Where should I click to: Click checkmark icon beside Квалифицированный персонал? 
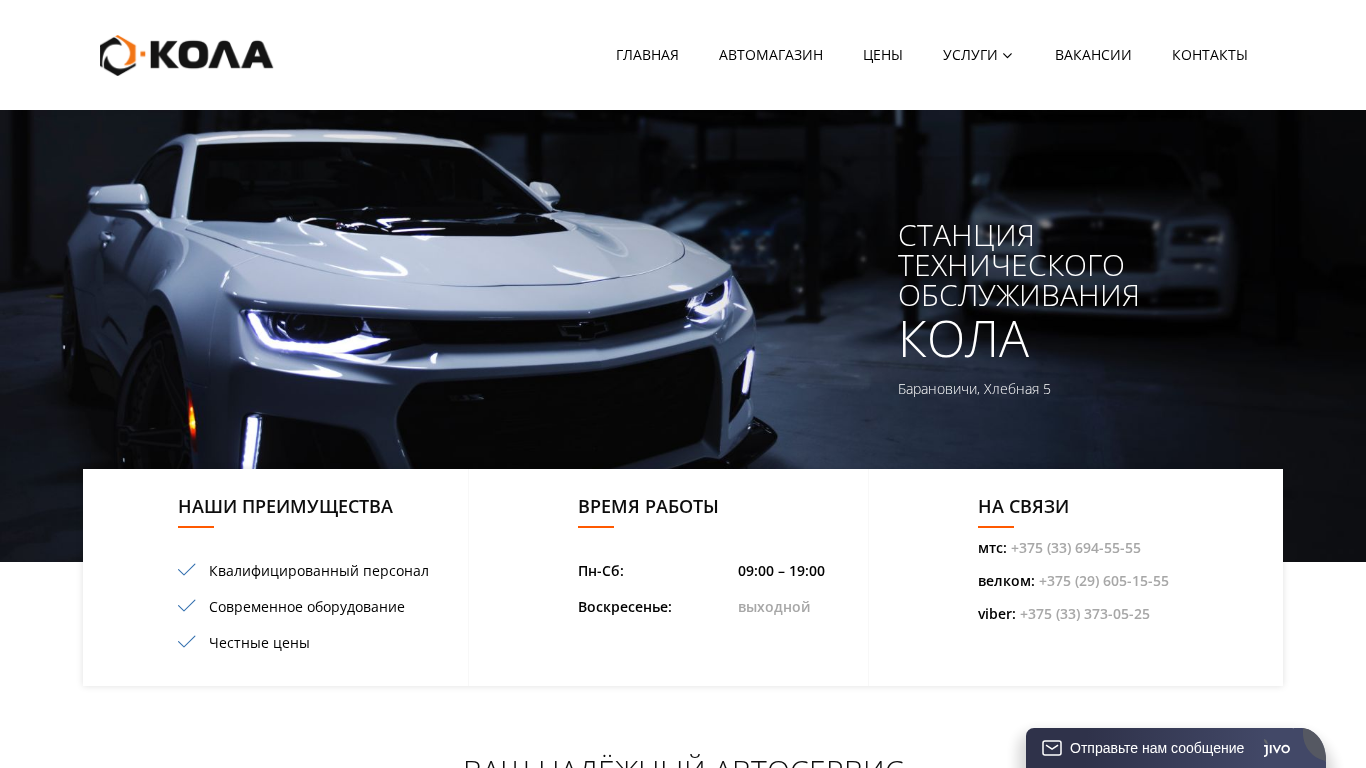coord(187,570)
